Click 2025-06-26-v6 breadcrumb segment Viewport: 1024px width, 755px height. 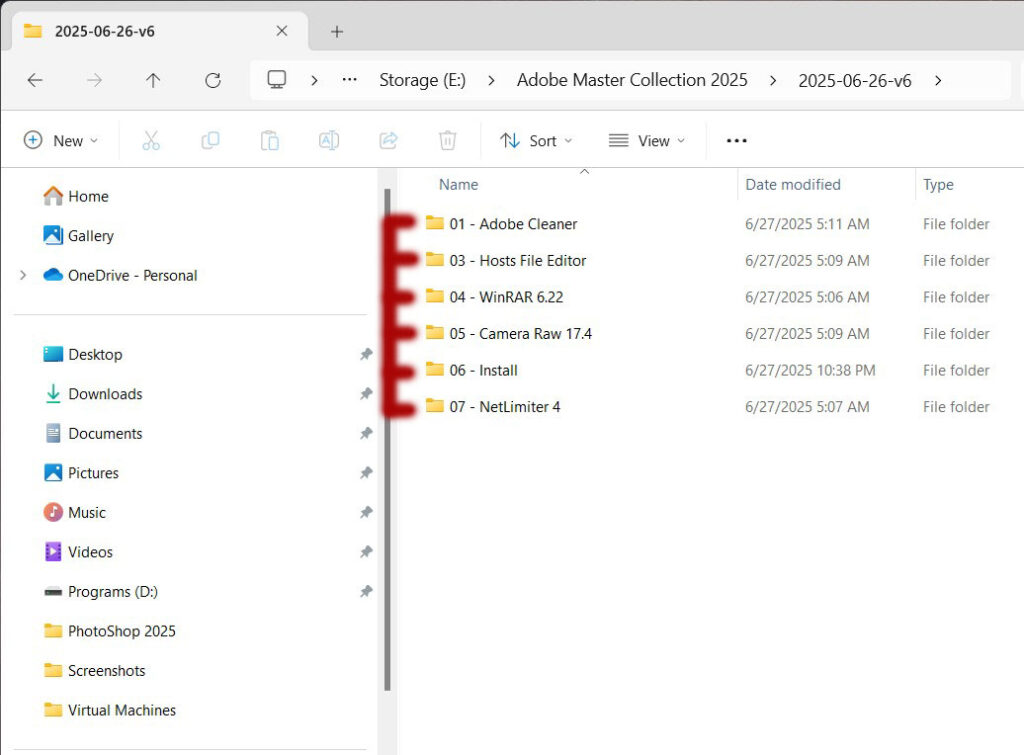tap(855, 80)
